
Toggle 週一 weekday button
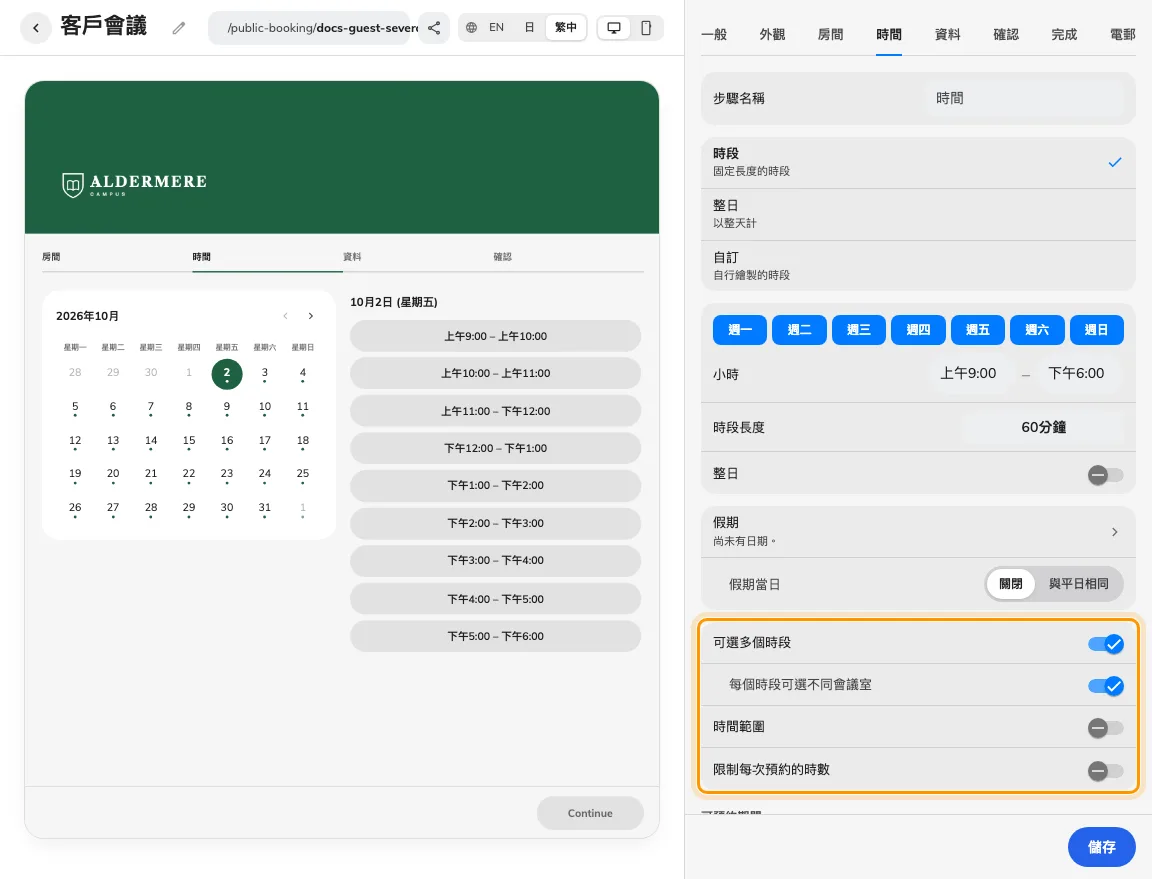[x=740, y=330]
